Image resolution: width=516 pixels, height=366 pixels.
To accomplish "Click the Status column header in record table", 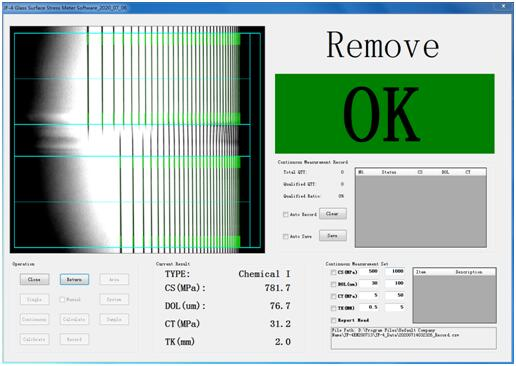I will pos(389,172).
